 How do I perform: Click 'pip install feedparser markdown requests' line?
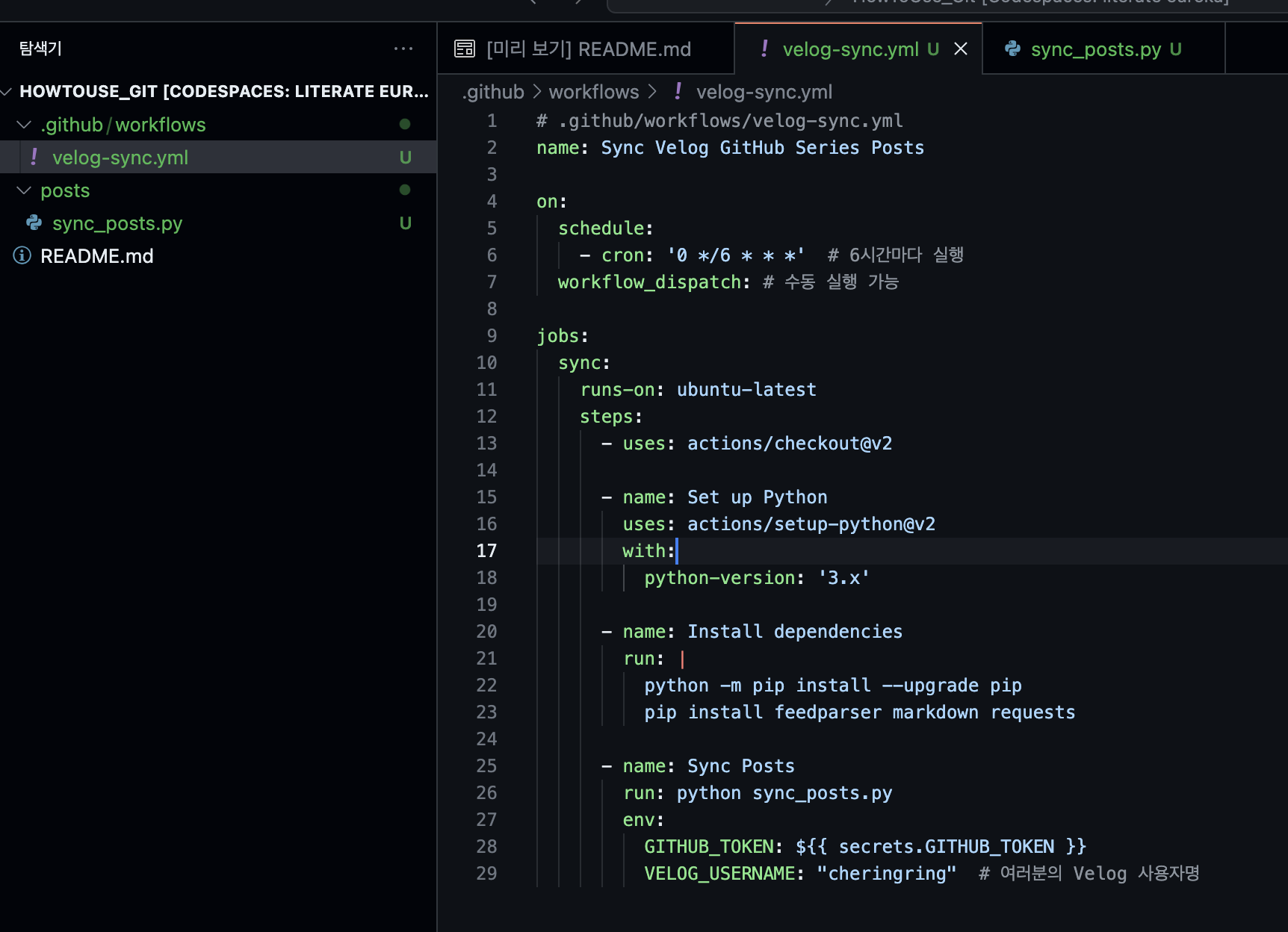click(x=860, y=712)
